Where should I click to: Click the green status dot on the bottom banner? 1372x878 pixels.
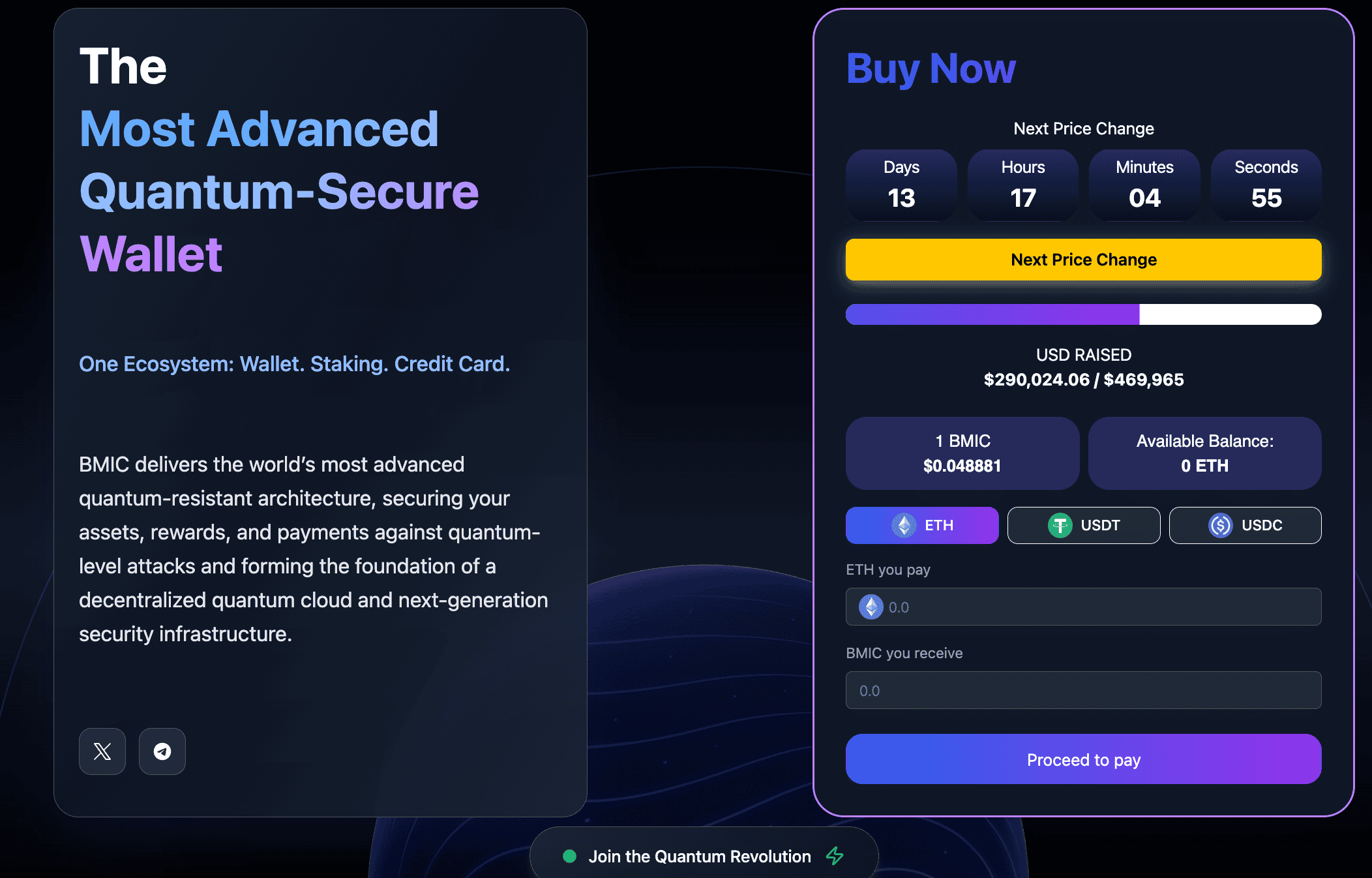(569, 856)
